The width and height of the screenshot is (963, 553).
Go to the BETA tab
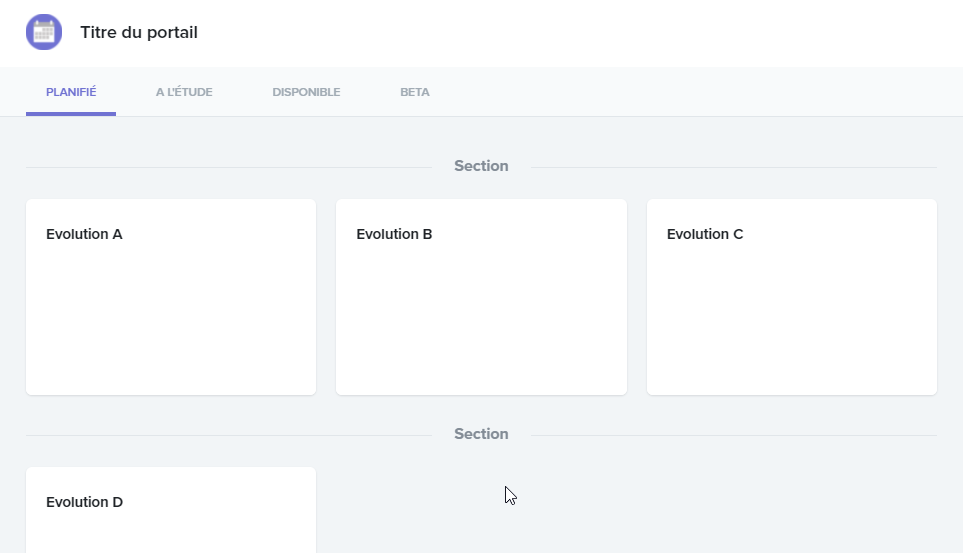click(415, 92)
